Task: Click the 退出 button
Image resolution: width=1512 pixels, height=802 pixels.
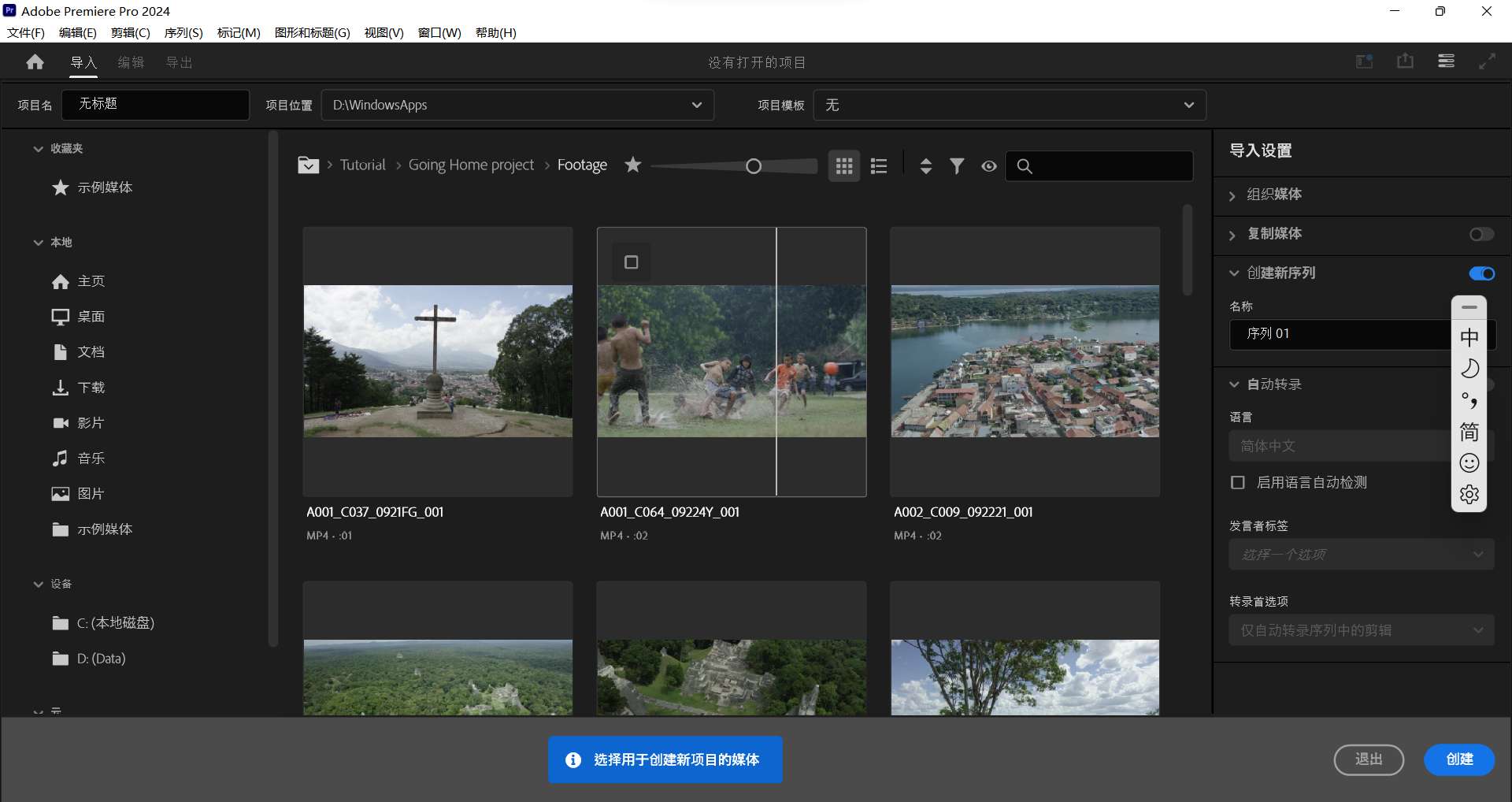Action: point(1369,759)
